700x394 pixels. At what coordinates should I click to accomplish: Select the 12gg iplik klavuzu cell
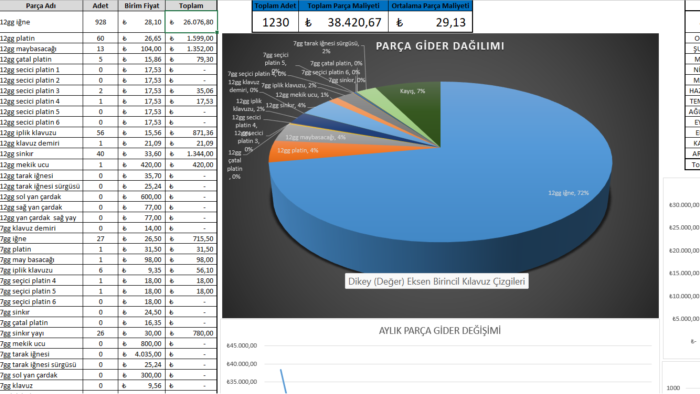(41, 133)
